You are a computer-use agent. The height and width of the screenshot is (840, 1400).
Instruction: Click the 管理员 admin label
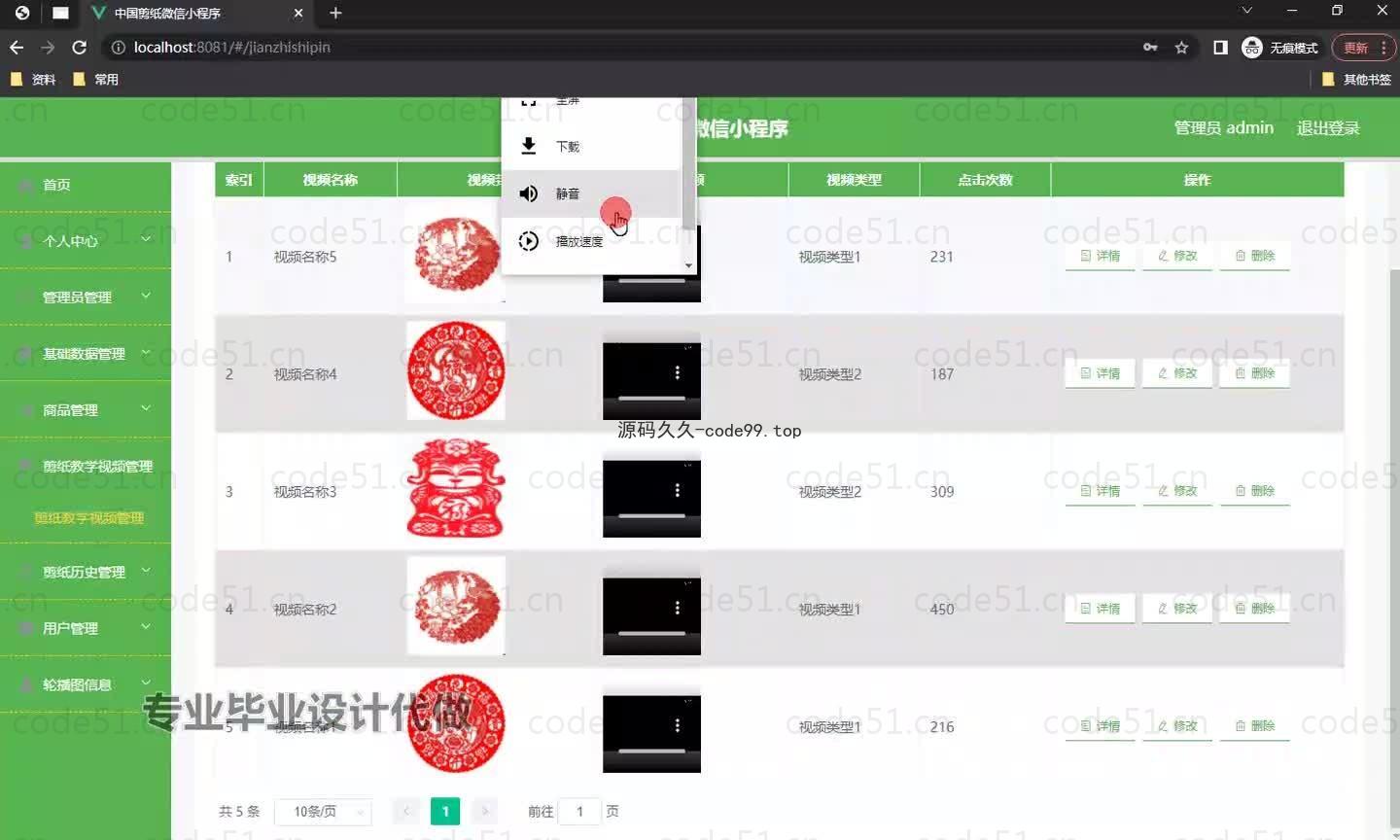tap(1223, 128)
